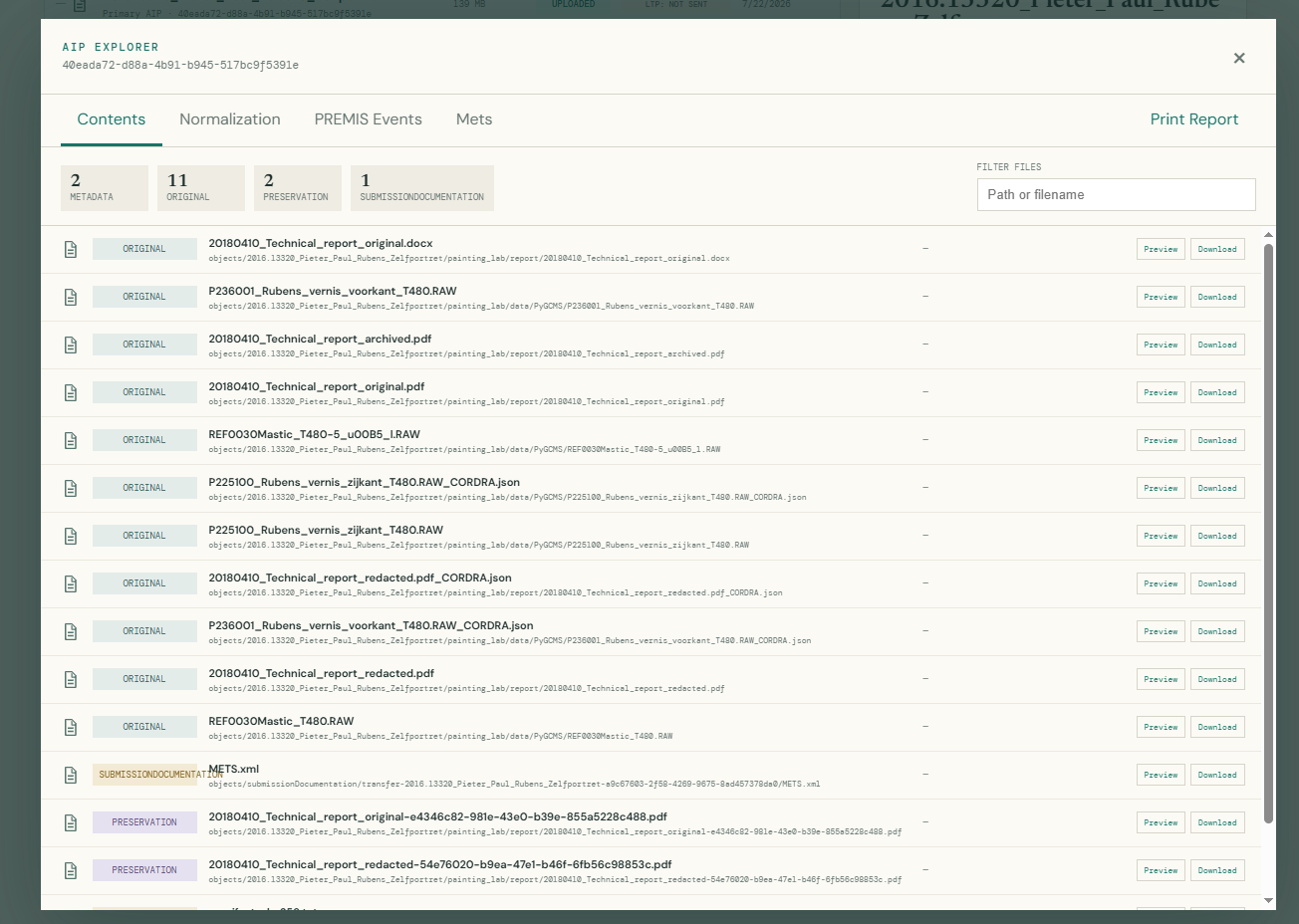Click file icon for METS.xml

[x=71, y=775]
